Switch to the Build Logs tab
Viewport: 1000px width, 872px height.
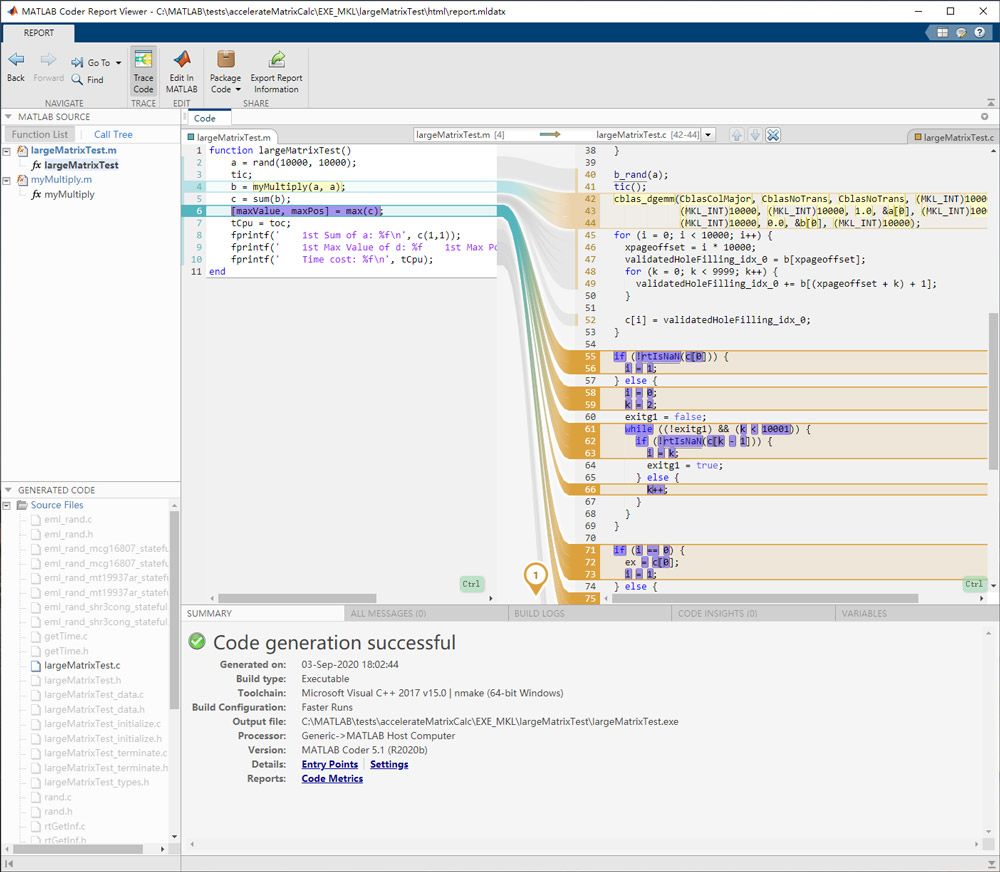point(539,613)
